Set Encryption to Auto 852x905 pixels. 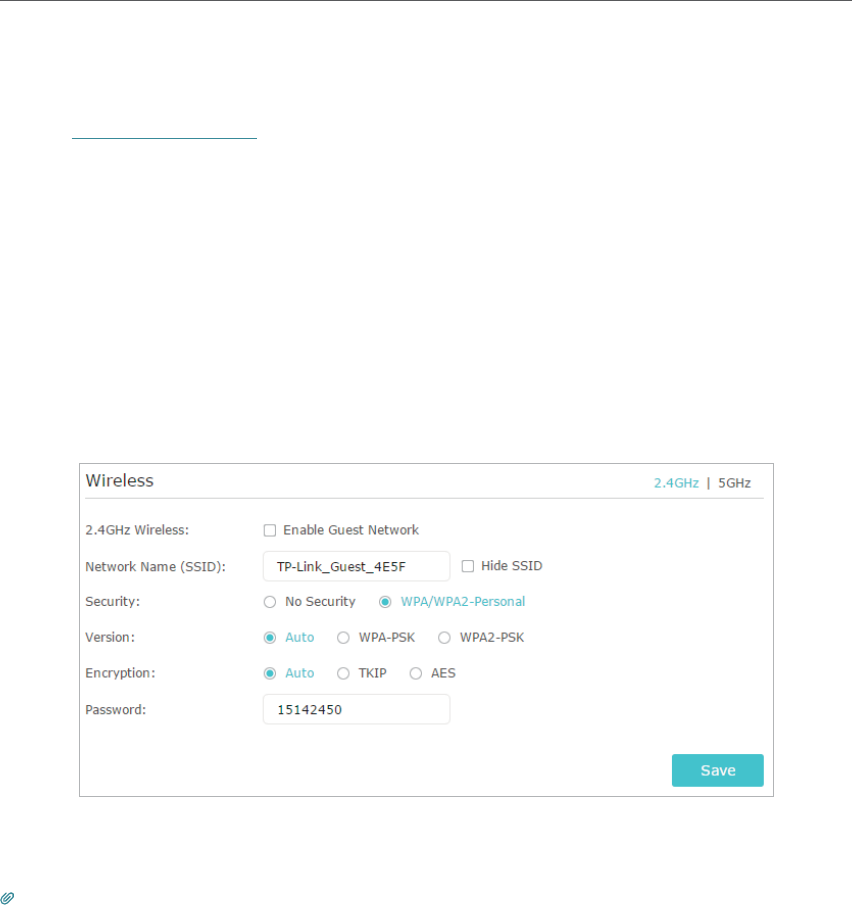270,674
